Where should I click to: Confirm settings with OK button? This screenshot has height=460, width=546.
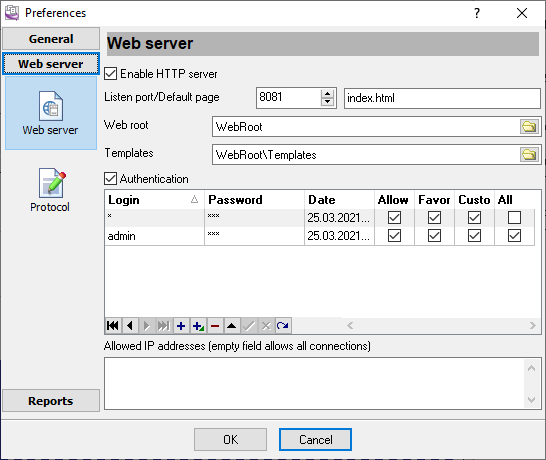(x=231, y=439)
